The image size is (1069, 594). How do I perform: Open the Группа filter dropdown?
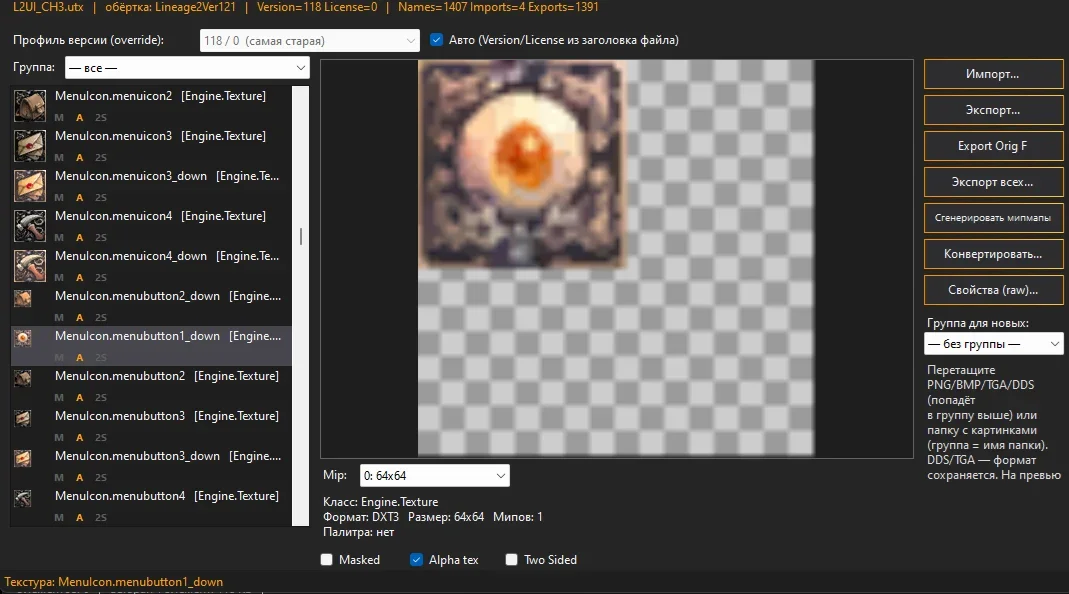187,68
